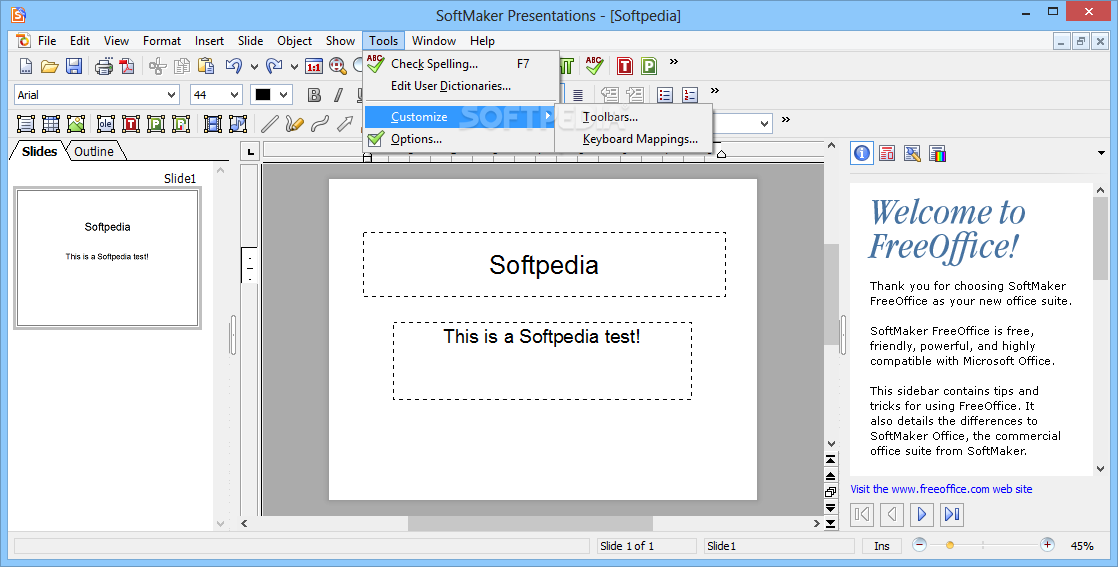The width and height of the screenshot is (1118, 567).
Task: Show more object toolbar items via chevron
Action: coord(786,119)
